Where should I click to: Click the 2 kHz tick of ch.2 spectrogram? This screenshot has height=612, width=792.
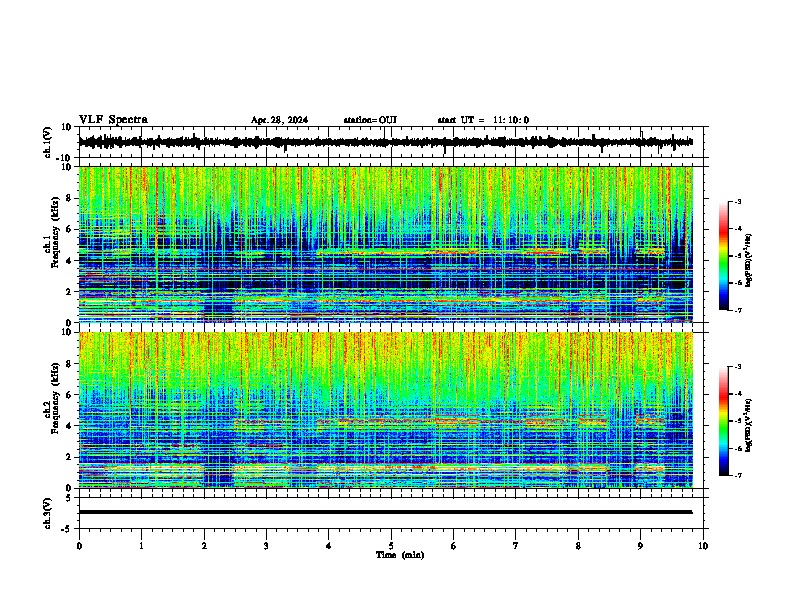point(69,457)
